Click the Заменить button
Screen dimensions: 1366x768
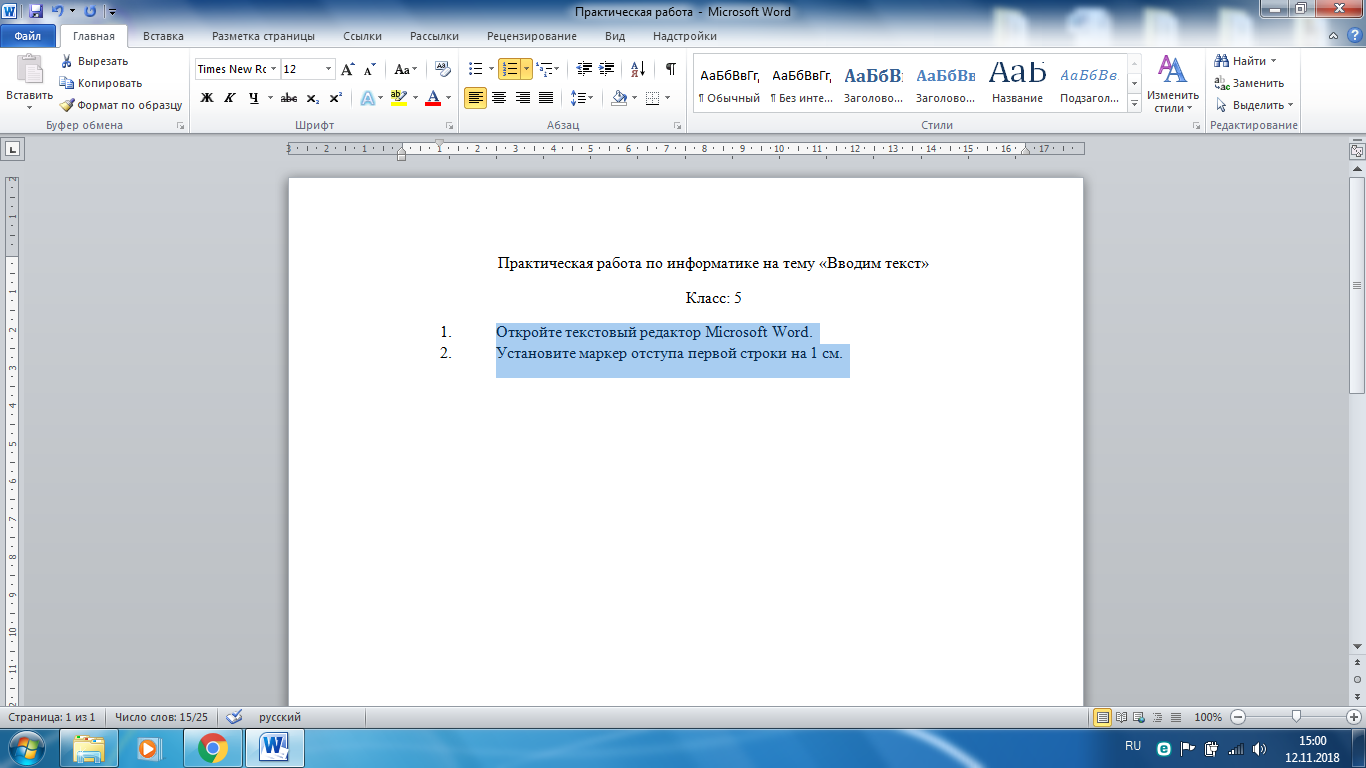[1249, 83]
